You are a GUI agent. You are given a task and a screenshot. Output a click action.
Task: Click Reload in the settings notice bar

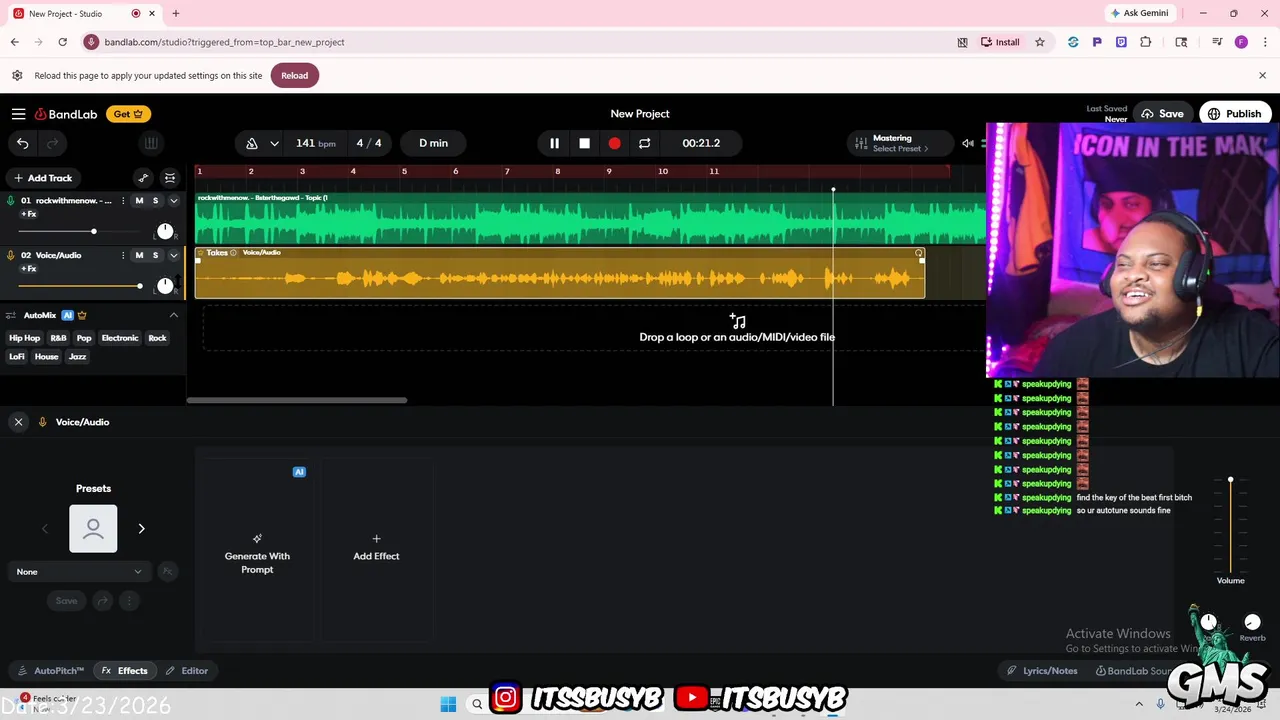pyautogui.click(x=294, y=76)
